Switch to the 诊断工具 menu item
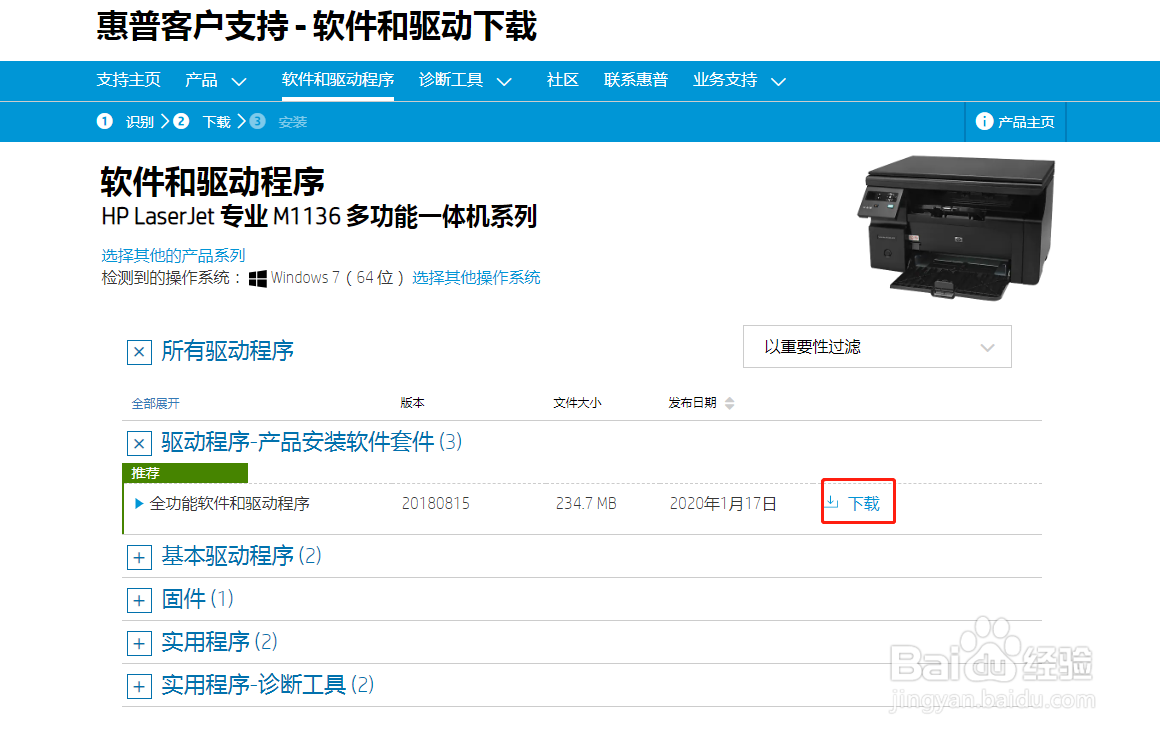This screenshot has width=1160, height=740. (x=450, y=80)
